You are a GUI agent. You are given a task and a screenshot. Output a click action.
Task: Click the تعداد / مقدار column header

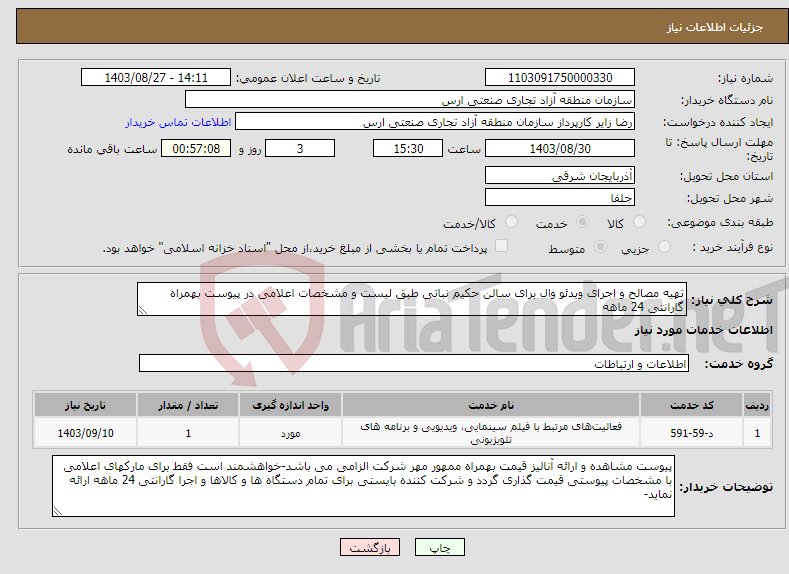pos(188,405)
